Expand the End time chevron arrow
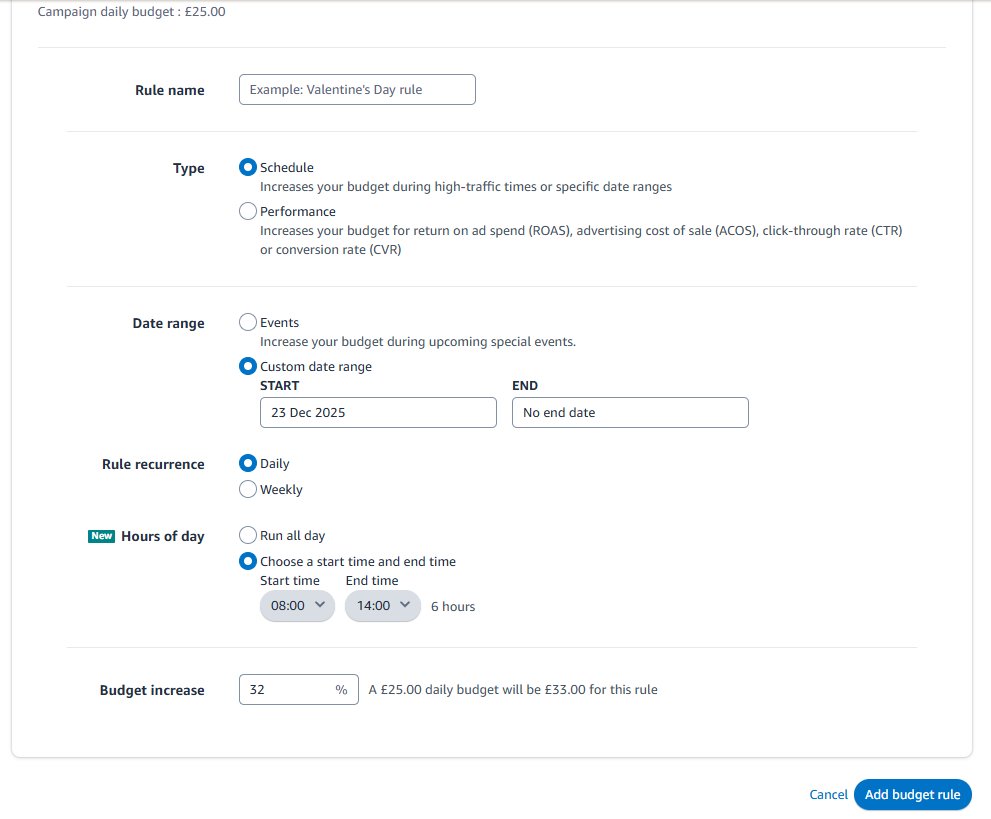 (405, 606)
